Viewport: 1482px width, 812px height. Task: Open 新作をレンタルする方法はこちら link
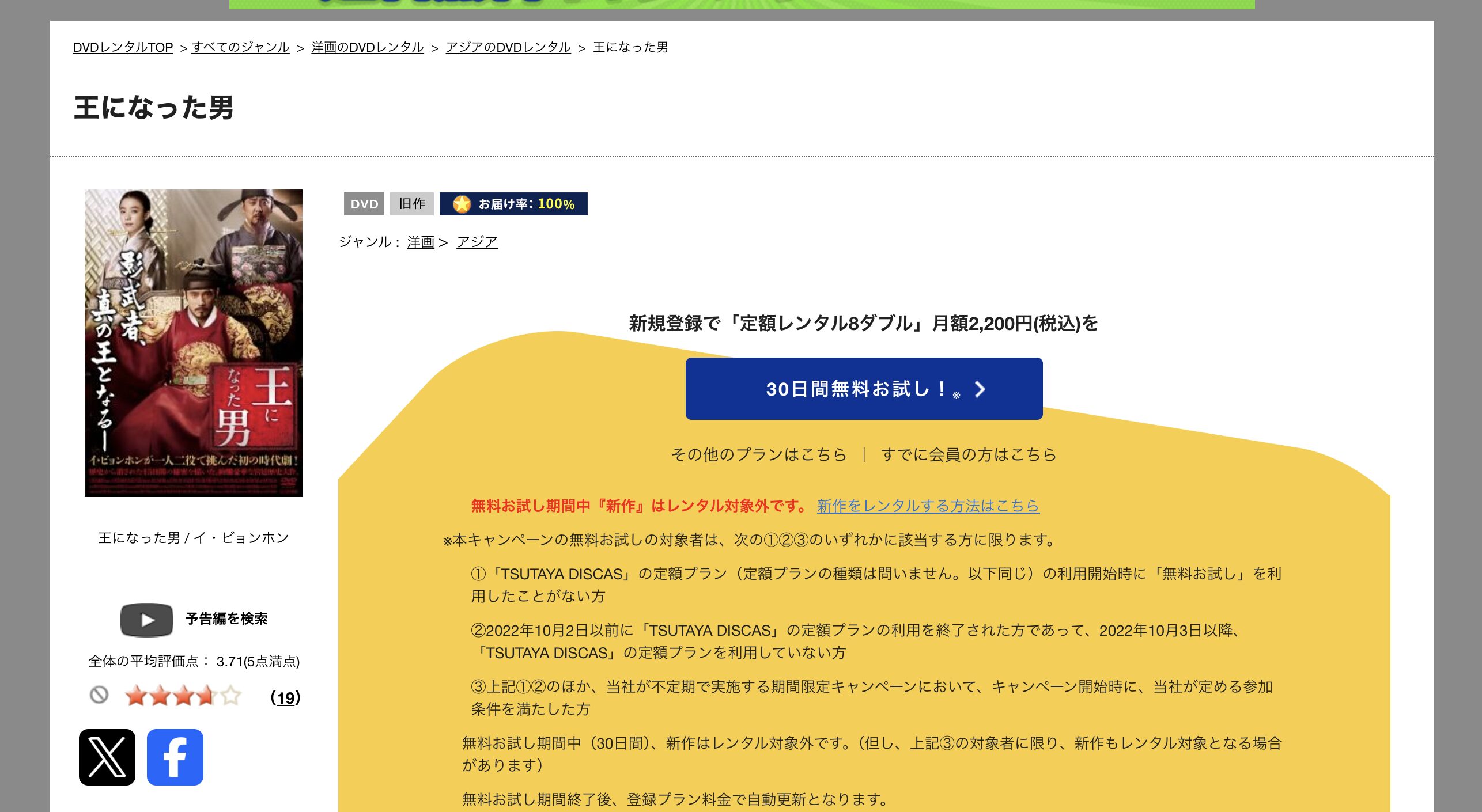(928, 506)
